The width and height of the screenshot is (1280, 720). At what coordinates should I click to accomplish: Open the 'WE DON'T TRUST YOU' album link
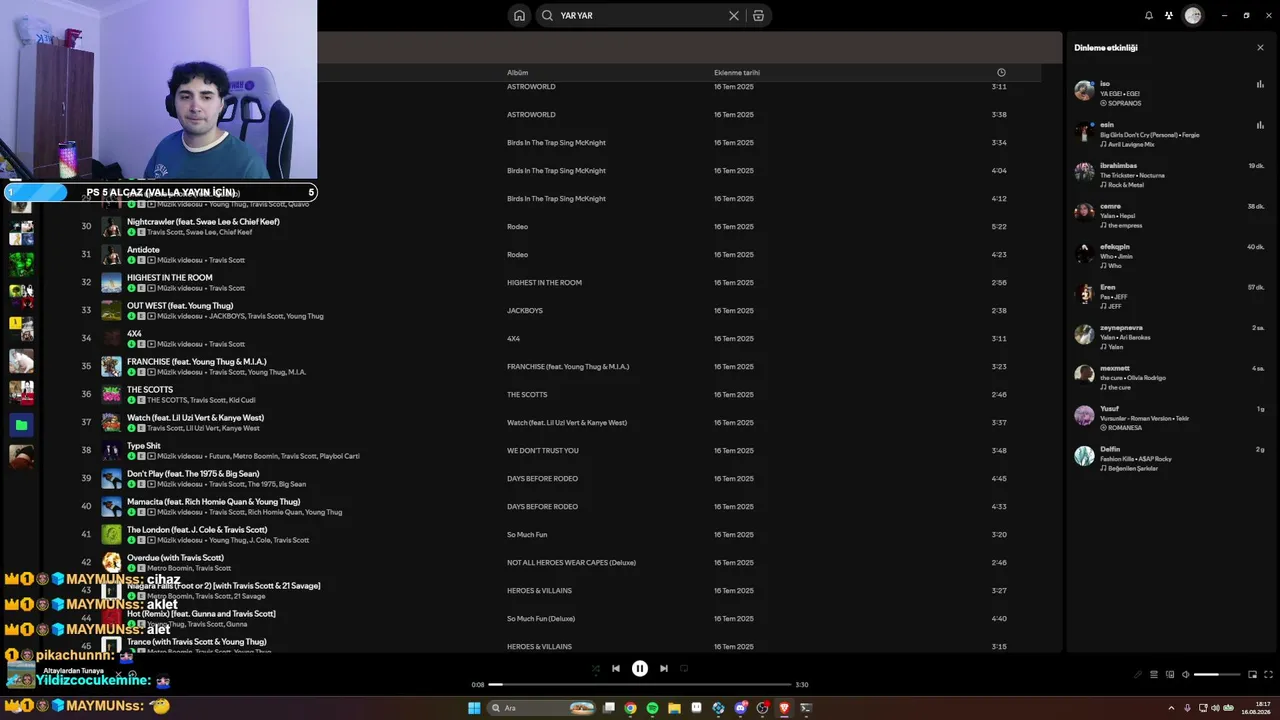[x=543, y=451]
